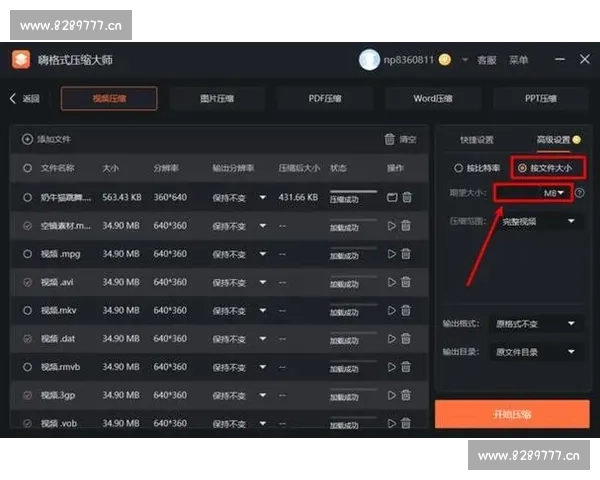Play the 视频.rmvb file

pos(391,367)
